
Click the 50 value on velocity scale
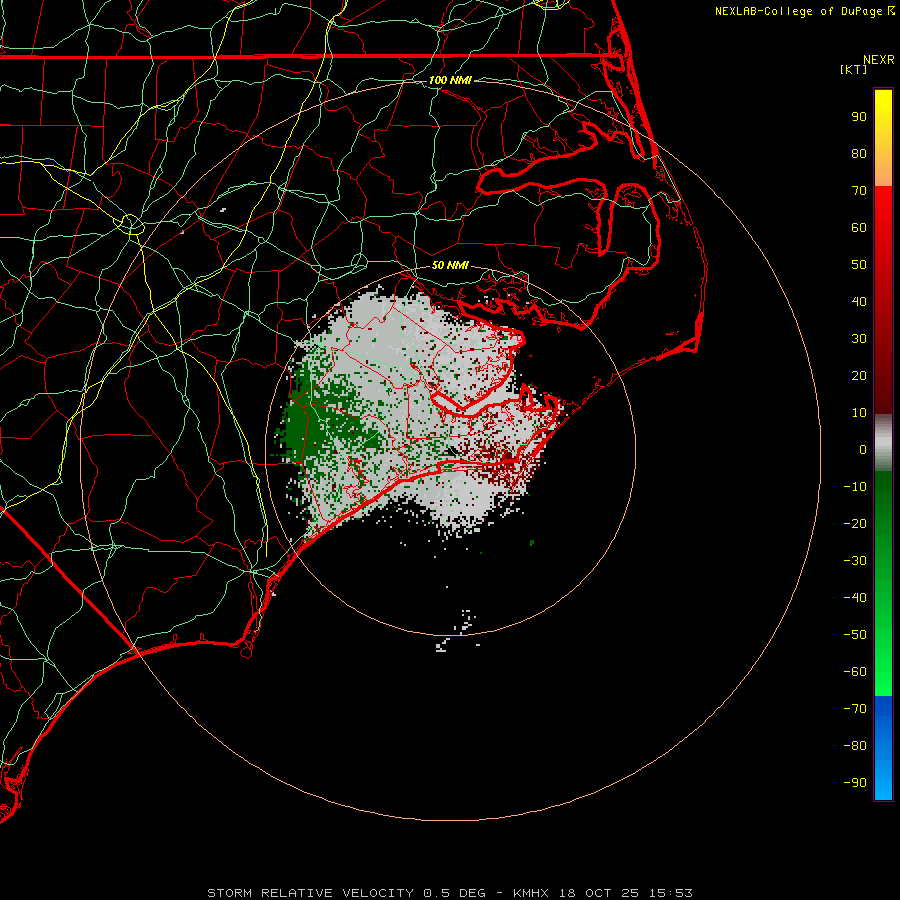(x=859, y=265)
